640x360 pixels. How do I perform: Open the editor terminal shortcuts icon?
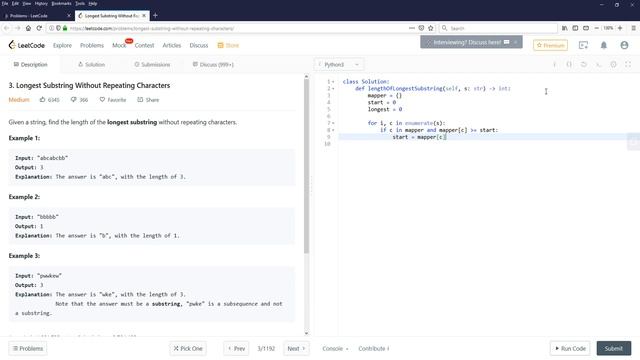pos(598,64)
